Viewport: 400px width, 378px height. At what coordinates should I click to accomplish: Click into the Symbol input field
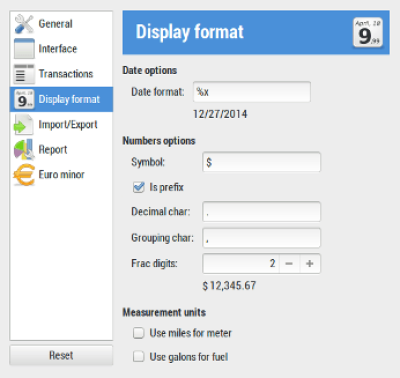(x=262, y=162)
